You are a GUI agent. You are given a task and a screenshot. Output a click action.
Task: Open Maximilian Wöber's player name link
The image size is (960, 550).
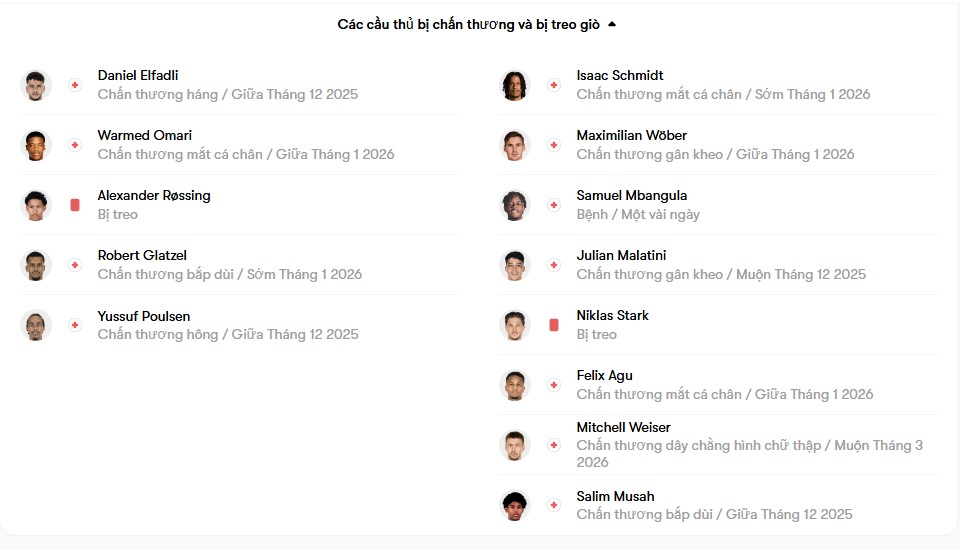631,135
